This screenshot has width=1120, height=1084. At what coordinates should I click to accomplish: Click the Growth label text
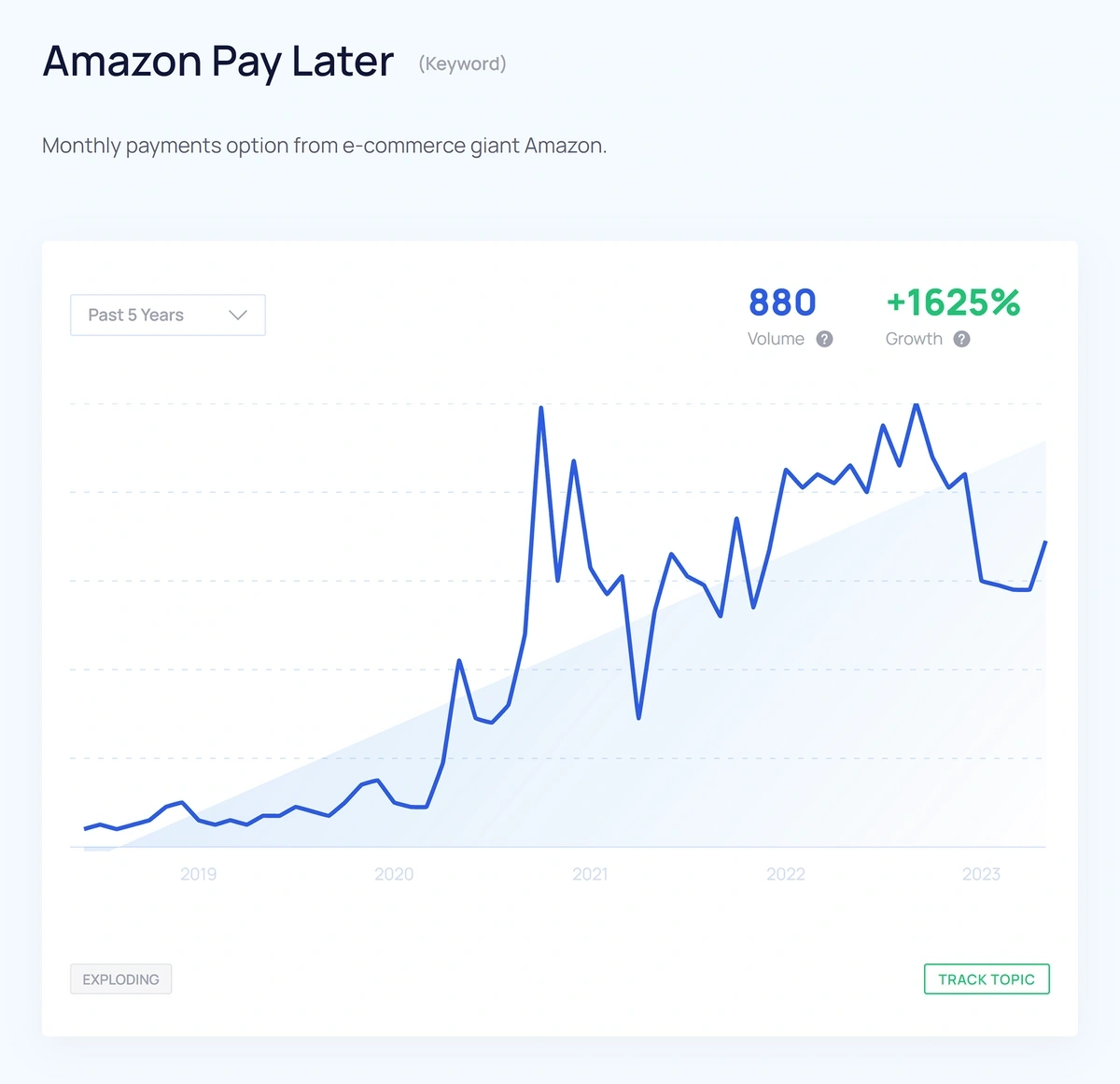[x=914, y=339]
